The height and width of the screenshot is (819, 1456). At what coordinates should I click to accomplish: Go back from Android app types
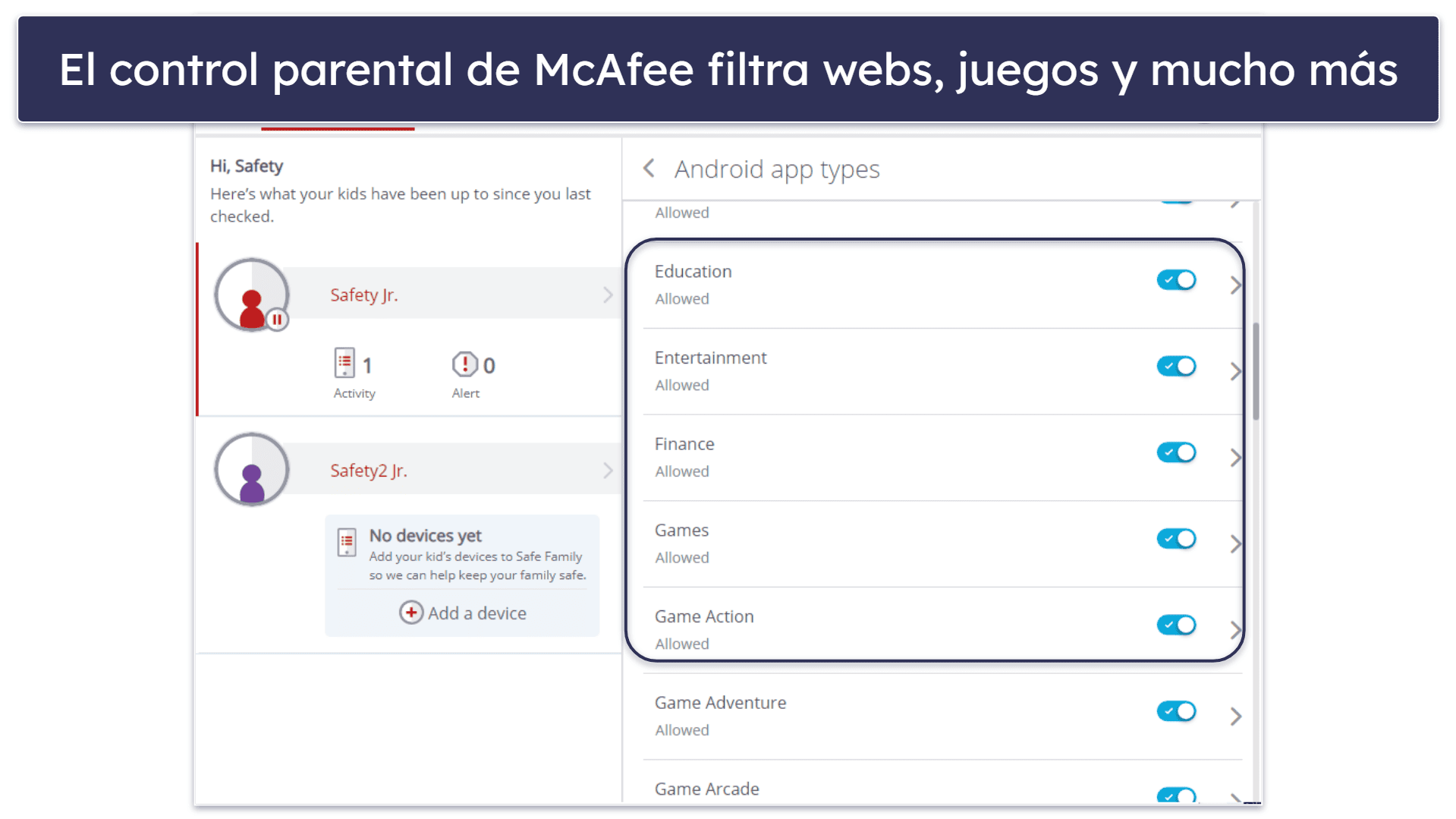click(x=649, y=169)
